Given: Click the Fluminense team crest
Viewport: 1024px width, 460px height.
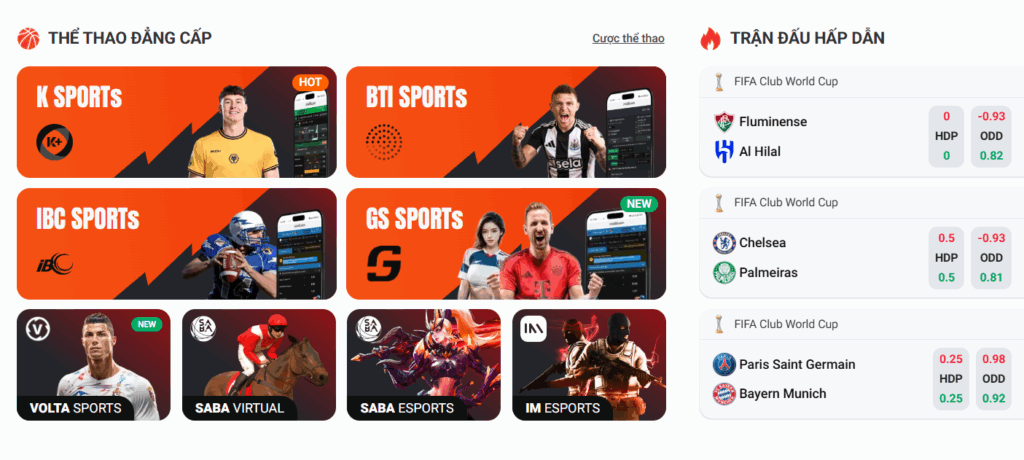Looking at the screenshot, I should 724,122.
